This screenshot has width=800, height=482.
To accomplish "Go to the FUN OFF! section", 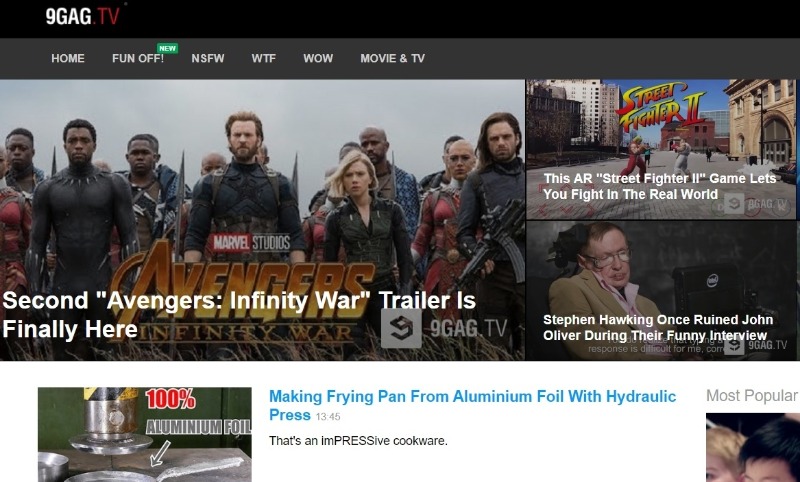I will (x=138, y=58).
